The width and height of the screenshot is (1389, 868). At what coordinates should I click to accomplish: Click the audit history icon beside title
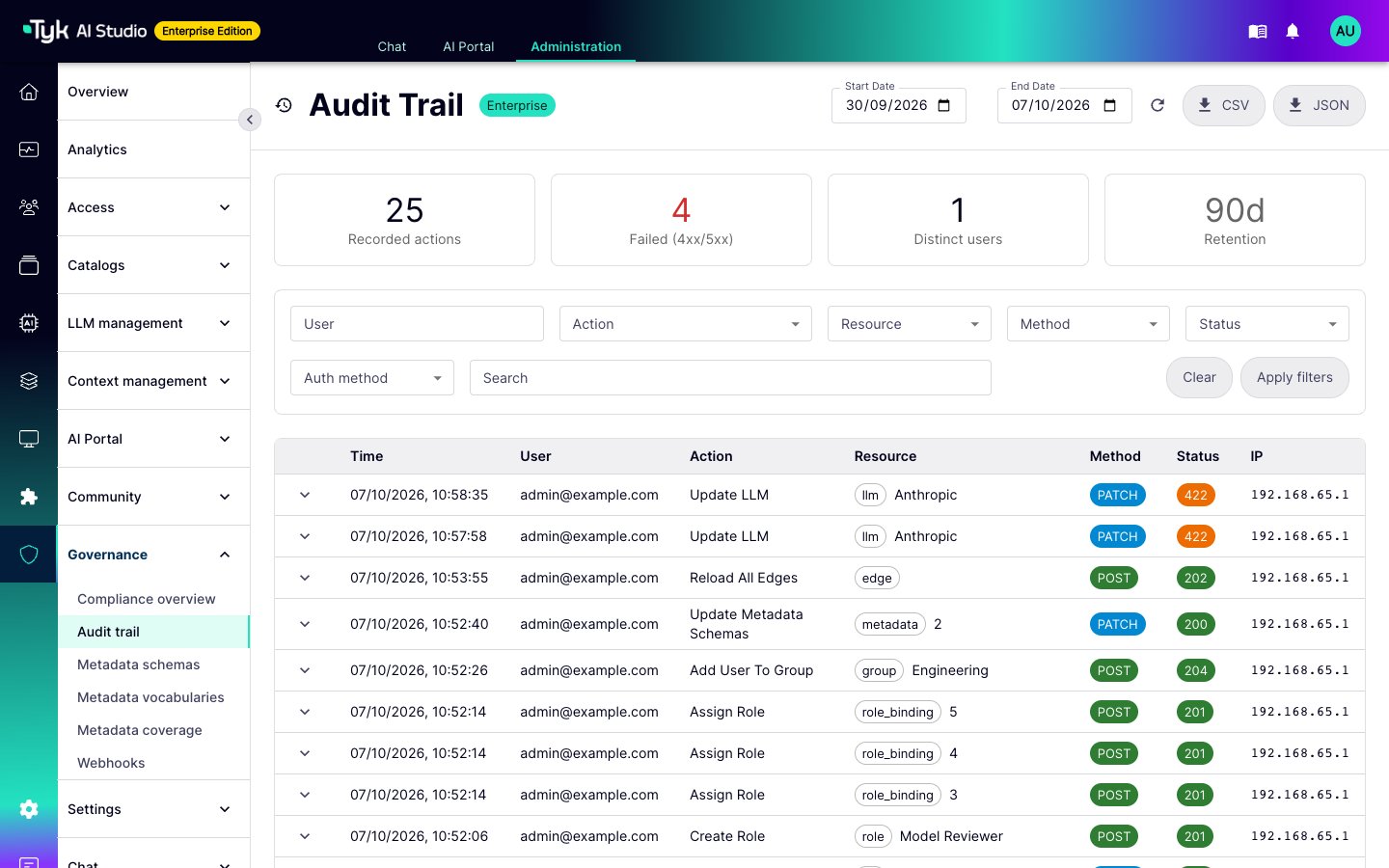tap(284, 105)
